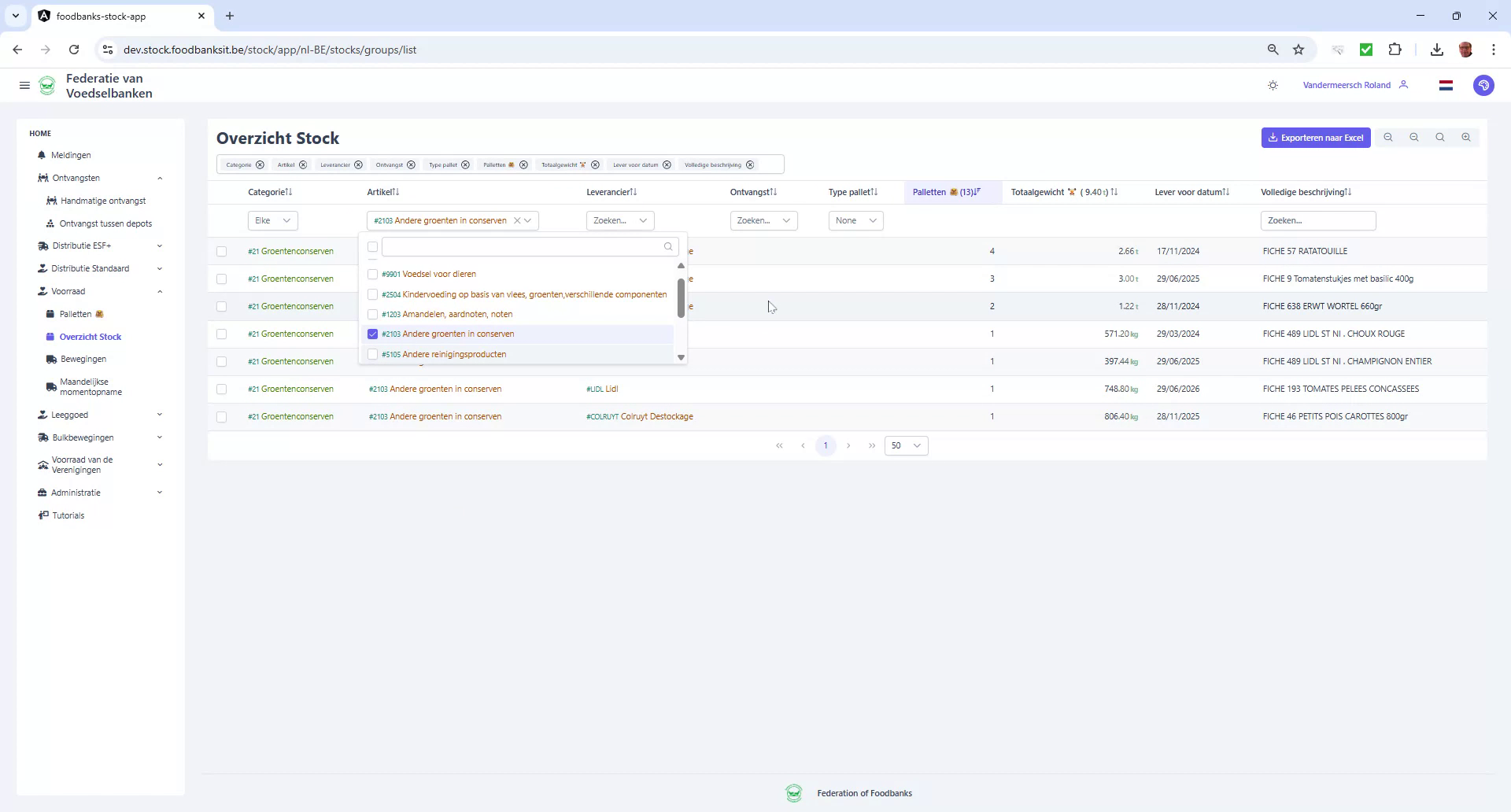Open the user avatar in the top-right corner
This screenshot has height=812, width=1511.
(x=1484, y=85)
